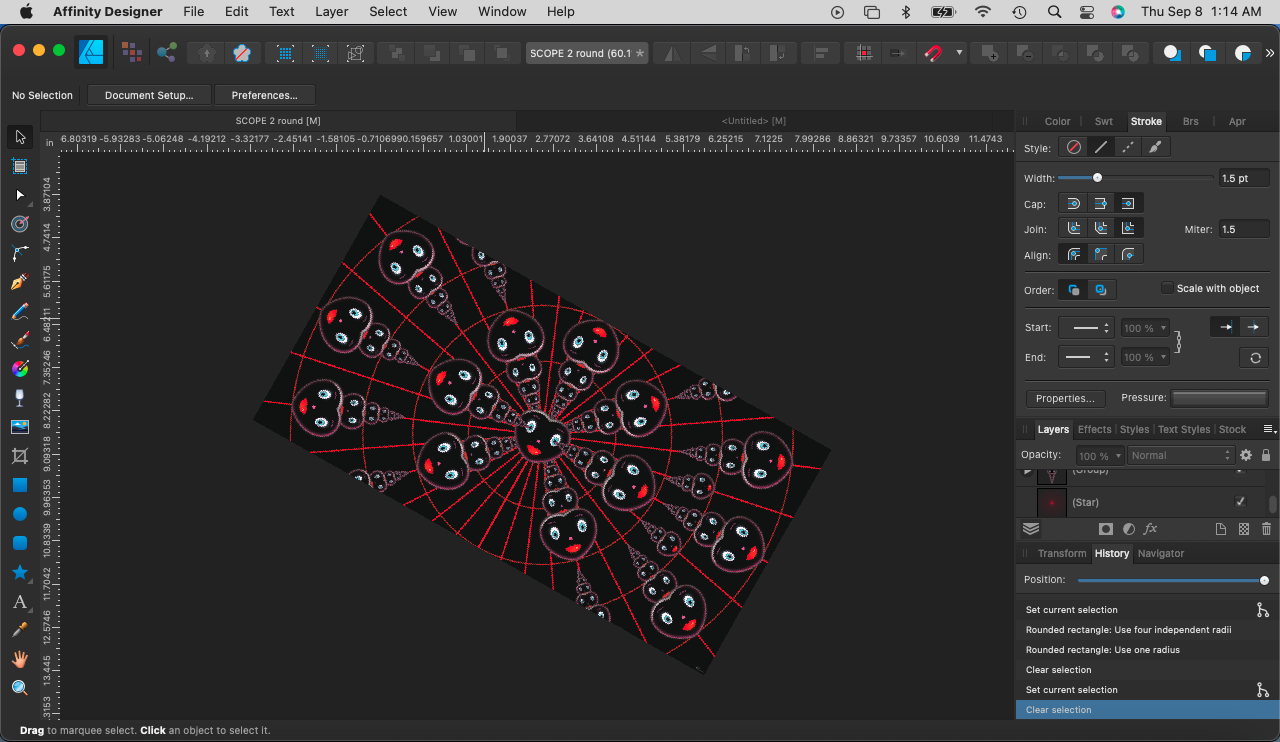Viewport: 1280px width, 742px height.
Task: Open Layers panel options menu
Action: click(1269, 429)
